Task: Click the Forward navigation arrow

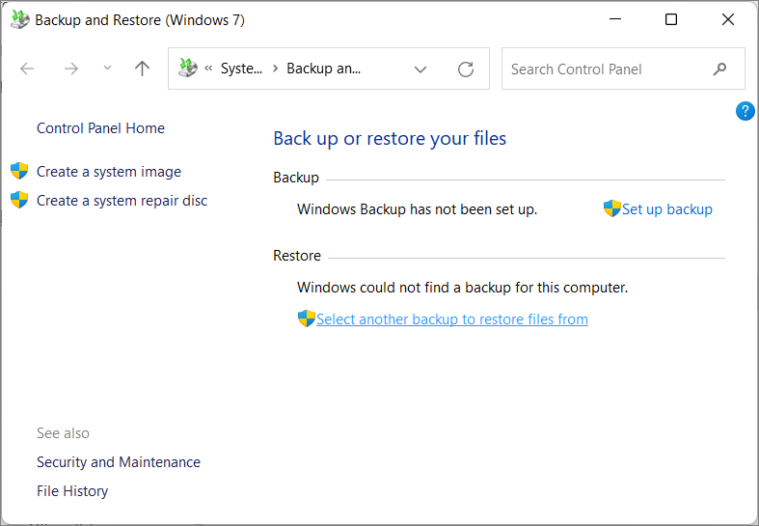Action: 71,69
